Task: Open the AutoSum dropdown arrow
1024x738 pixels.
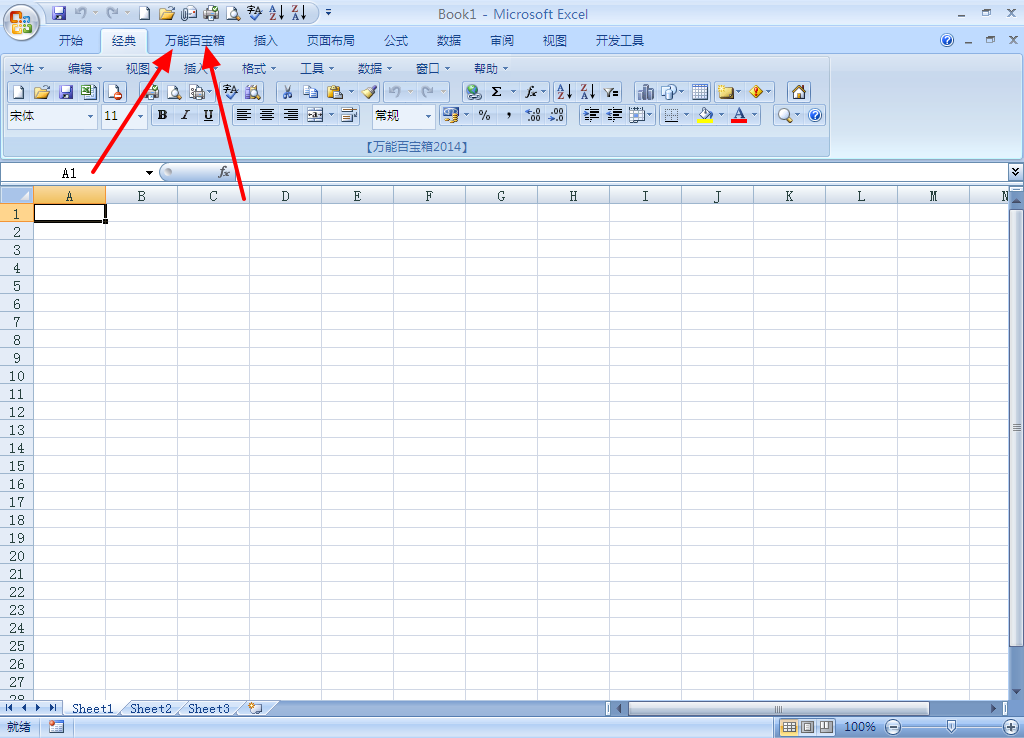Action: coord(513,92)
